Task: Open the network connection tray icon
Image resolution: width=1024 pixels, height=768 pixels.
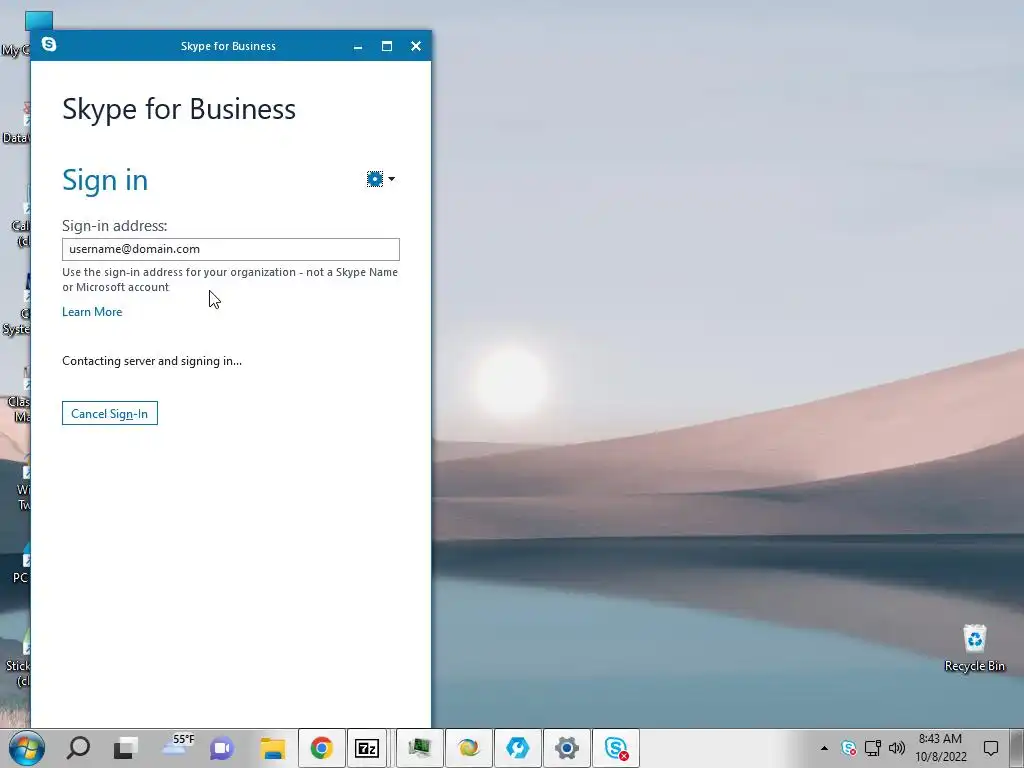Action: pos(872,748)
